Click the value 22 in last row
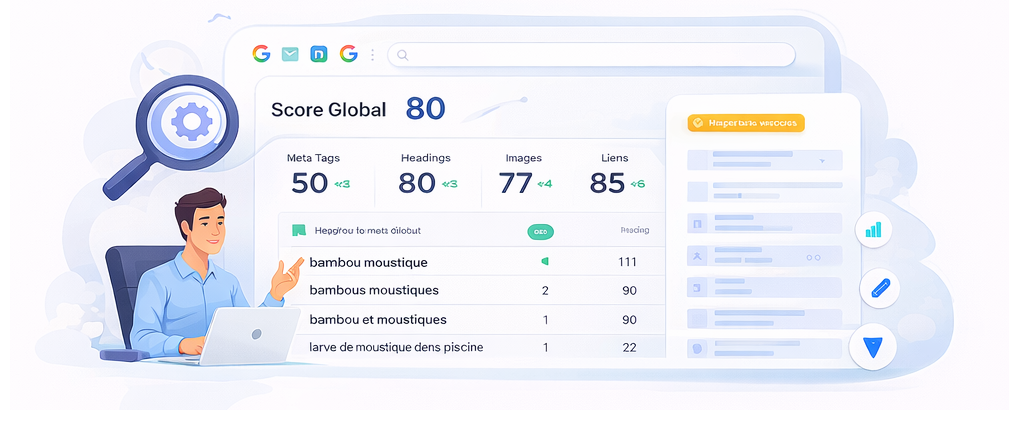This screenshot has height=424, width=1019. click(x=629, y=347)
